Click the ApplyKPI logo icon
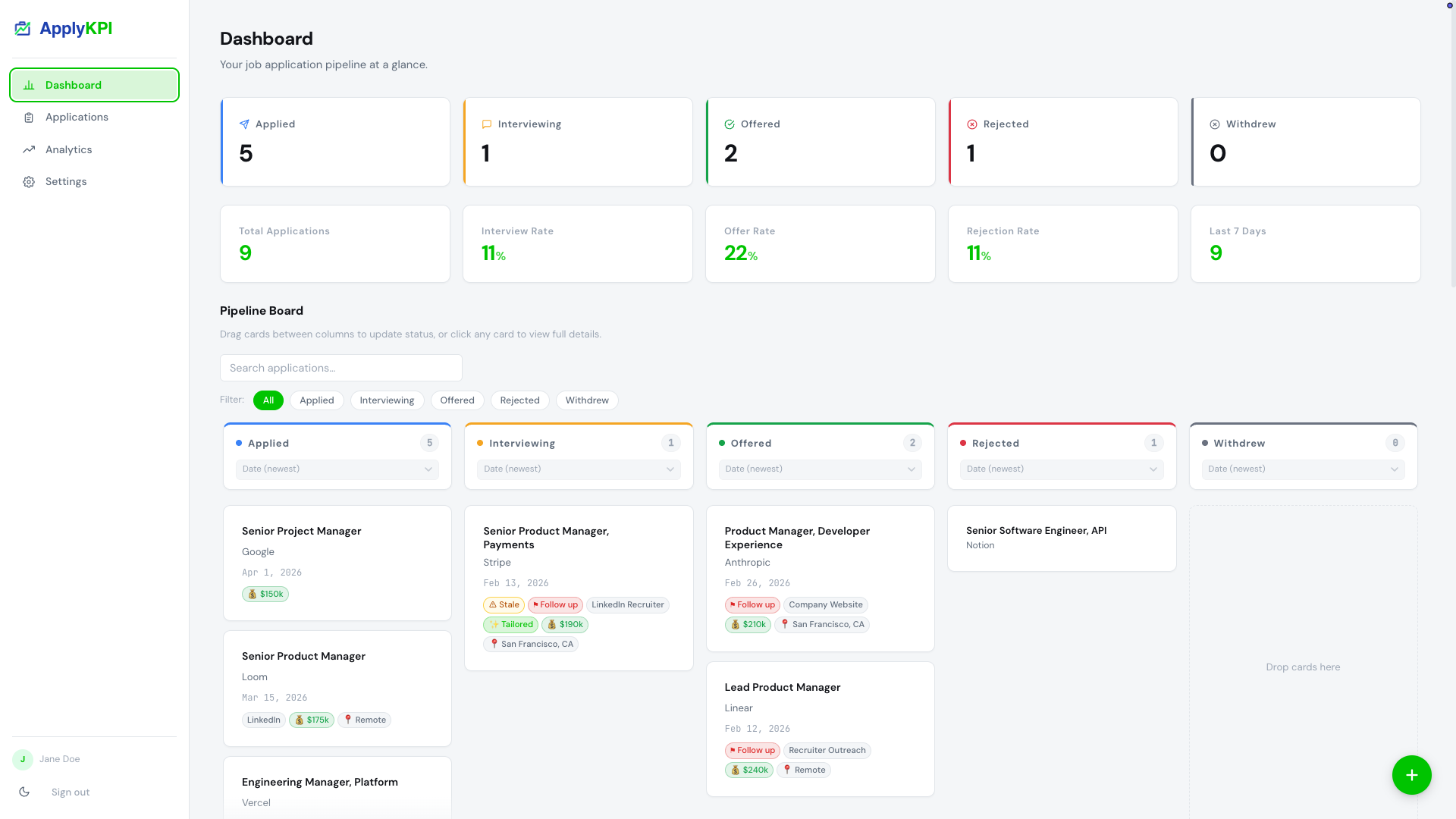 (22, 28)
